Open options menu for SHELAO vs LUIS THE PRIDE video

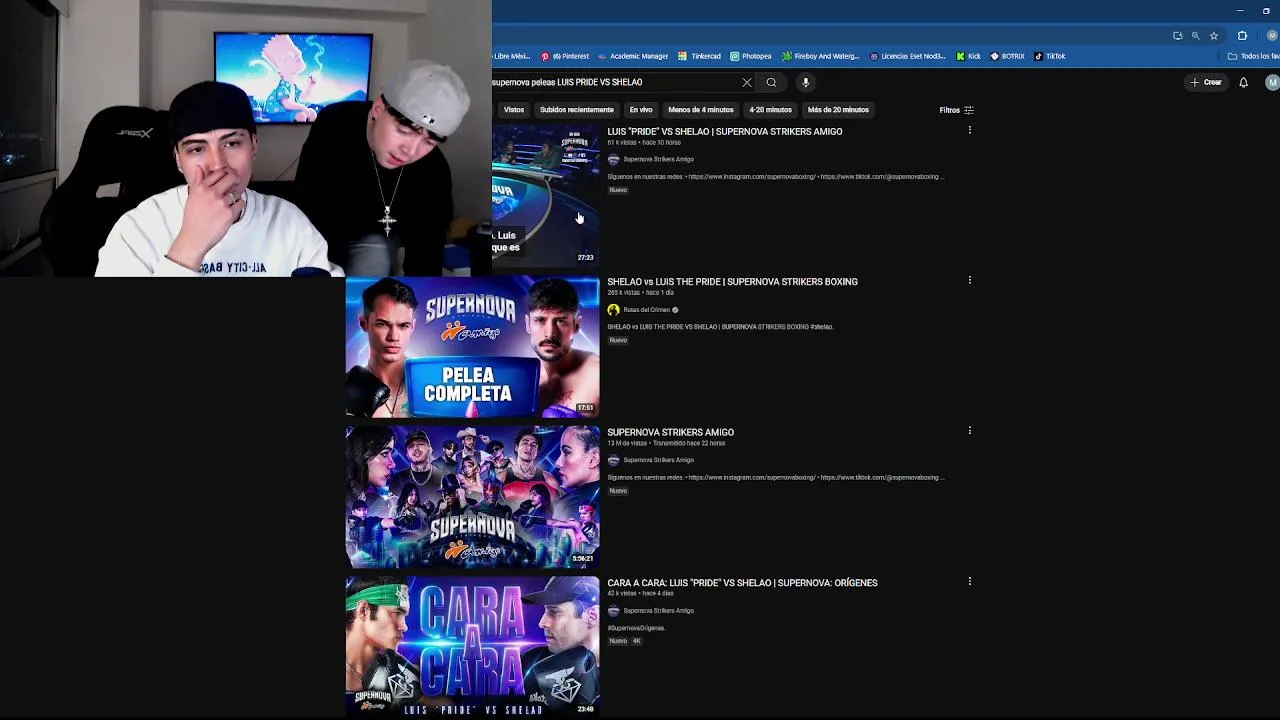click(x=969, y=280)
